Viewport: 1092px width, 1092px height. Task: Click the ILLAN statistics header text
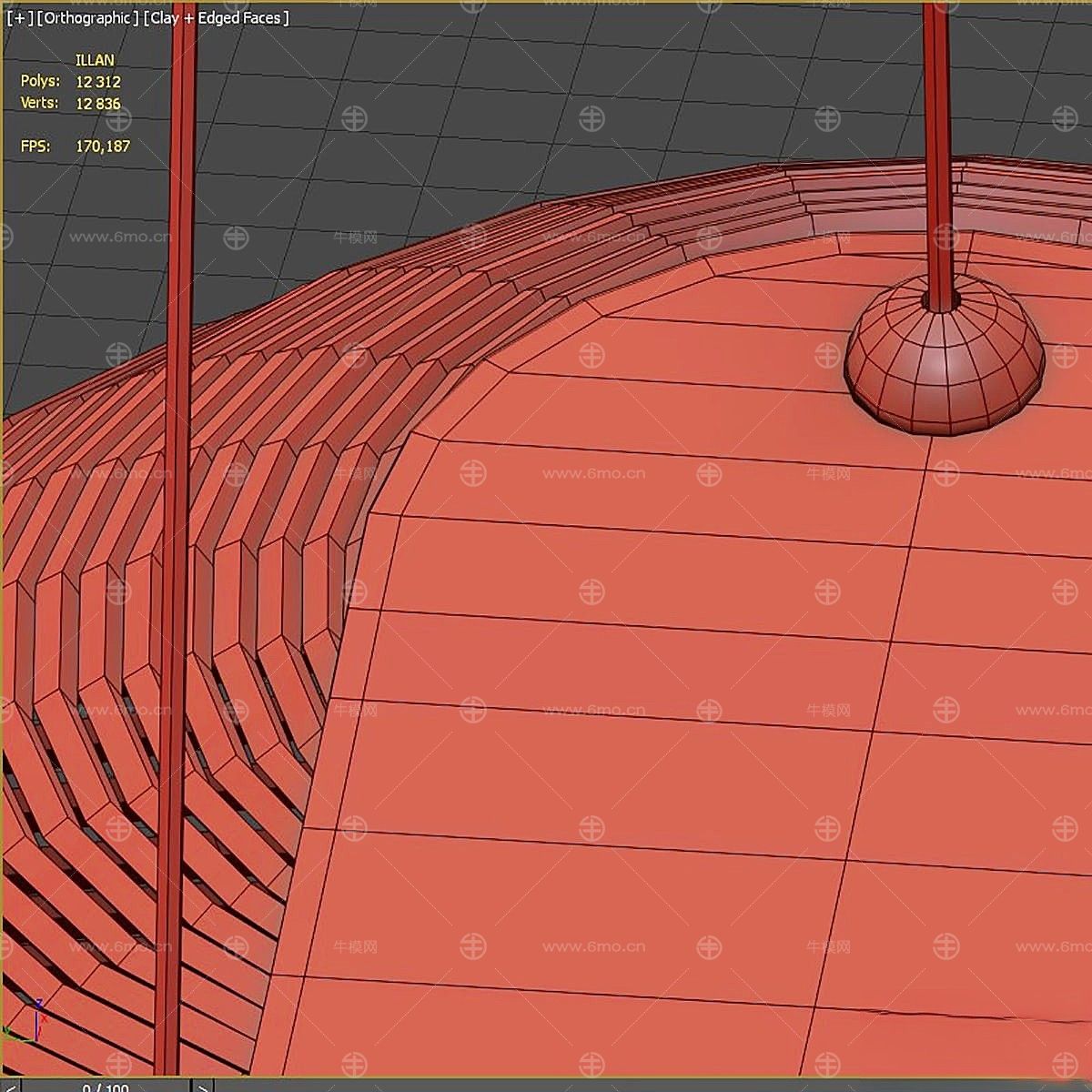[x=95, y=61]
